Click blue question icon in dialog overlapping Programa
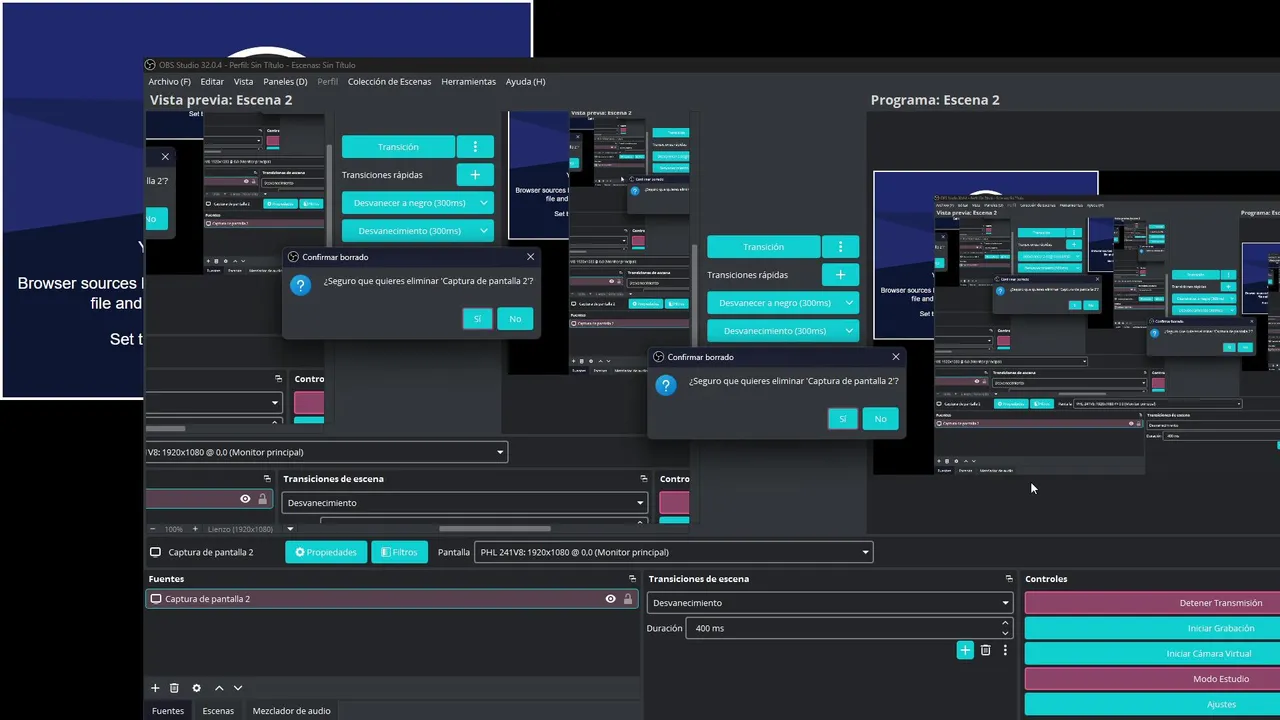This screenshot has height=720, width=1280. (x=666, y=385)
